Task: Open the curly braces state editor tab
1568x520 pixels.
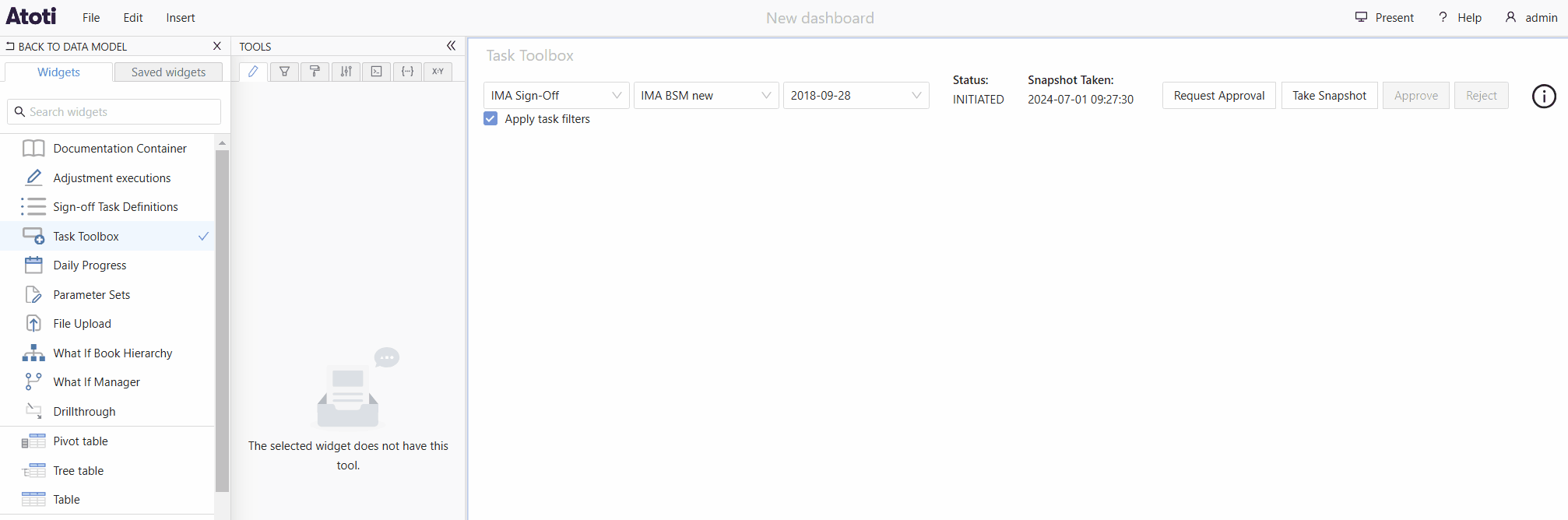Action: (x=407, y=72)
